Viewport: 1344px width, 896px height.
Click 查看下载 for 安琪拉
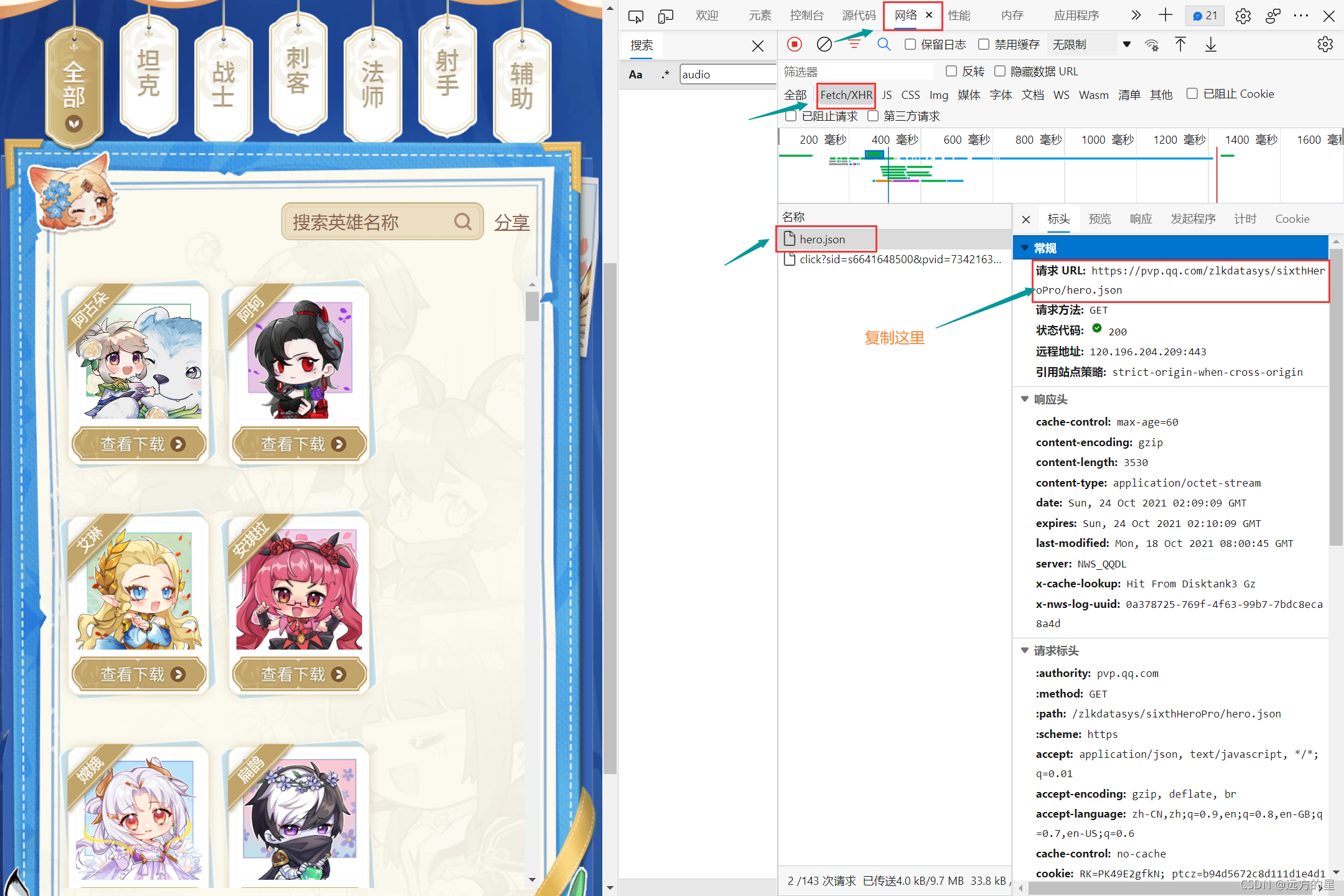point(299,674)
